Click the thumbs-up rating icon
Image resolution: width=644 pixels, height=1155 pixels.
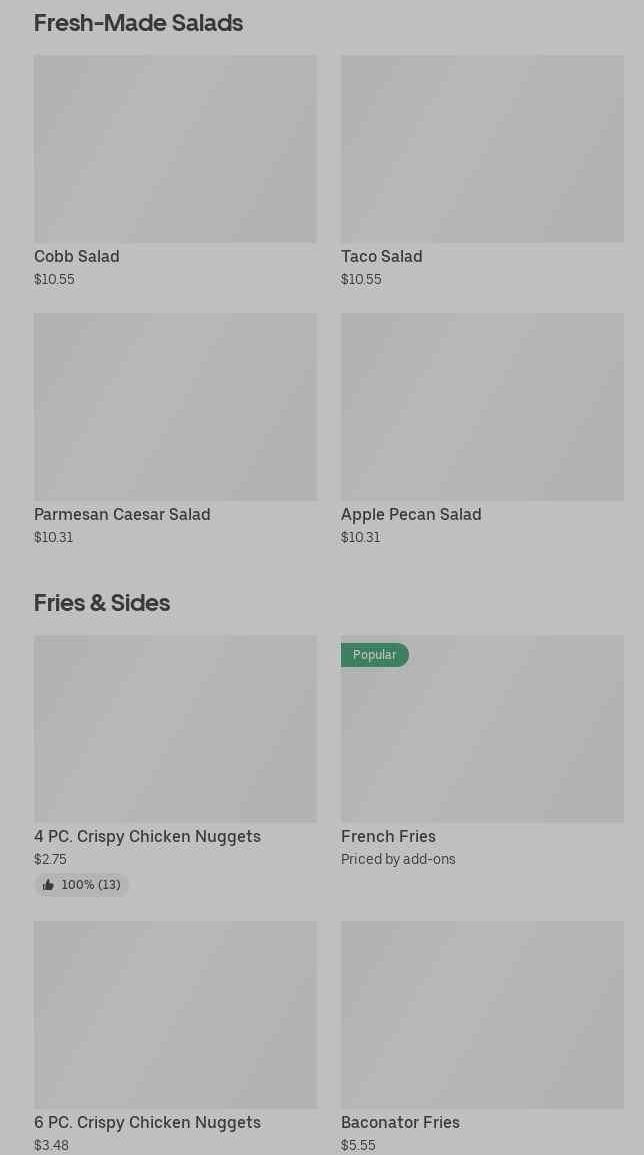click(48, 885)
